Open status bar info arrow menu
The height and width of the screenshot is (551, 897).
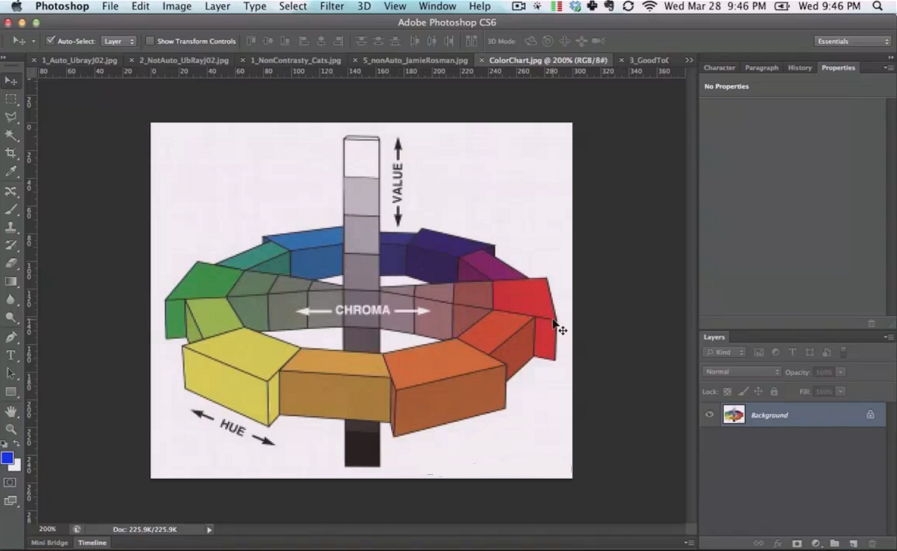tap(209, 530)
